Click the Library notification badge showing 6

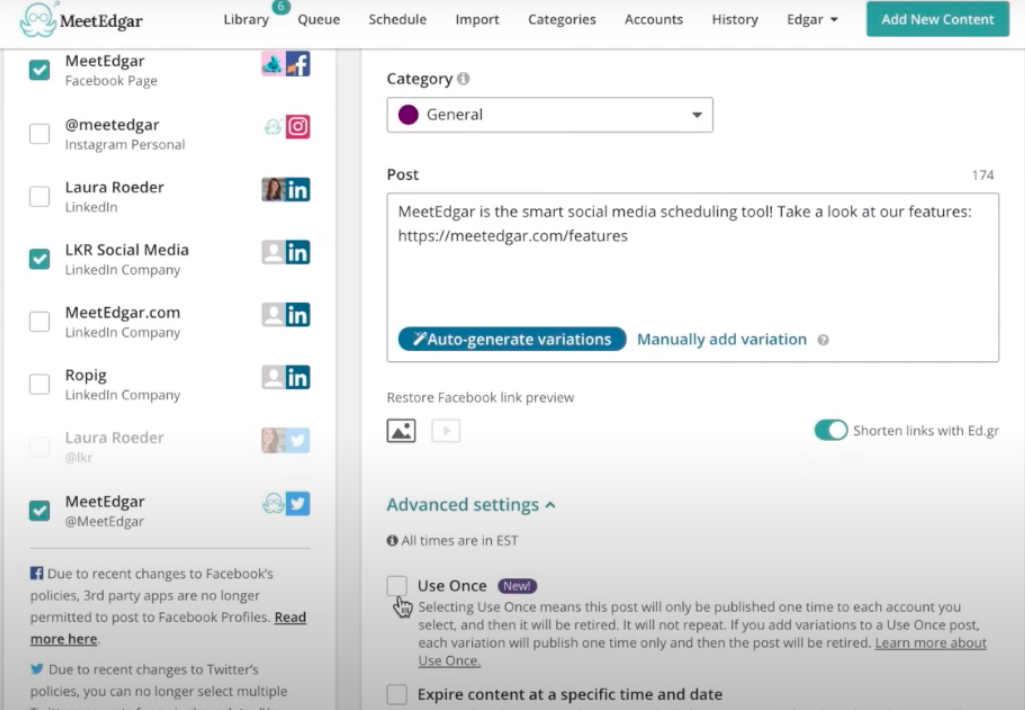281,7
